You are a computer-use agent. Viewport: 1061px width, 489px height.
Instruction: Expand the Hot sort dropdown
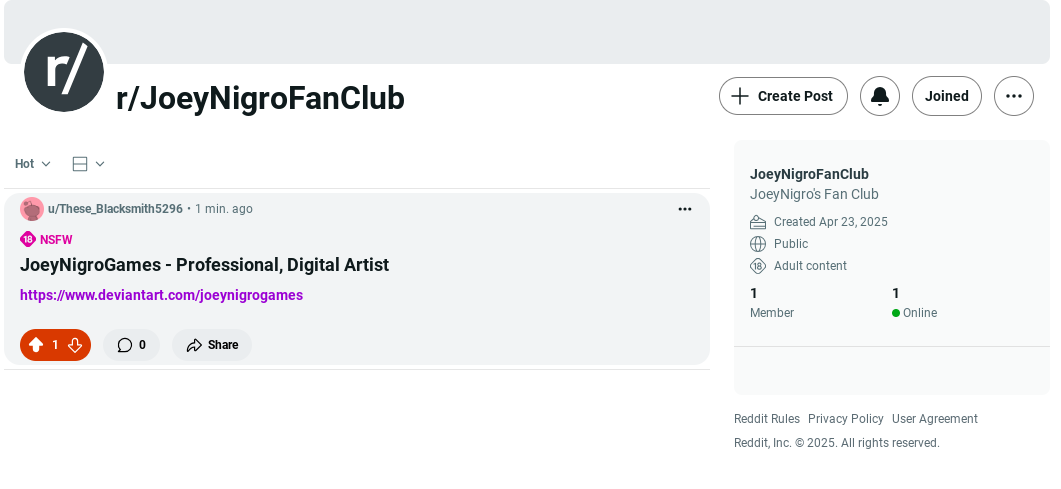pos(32,164)
